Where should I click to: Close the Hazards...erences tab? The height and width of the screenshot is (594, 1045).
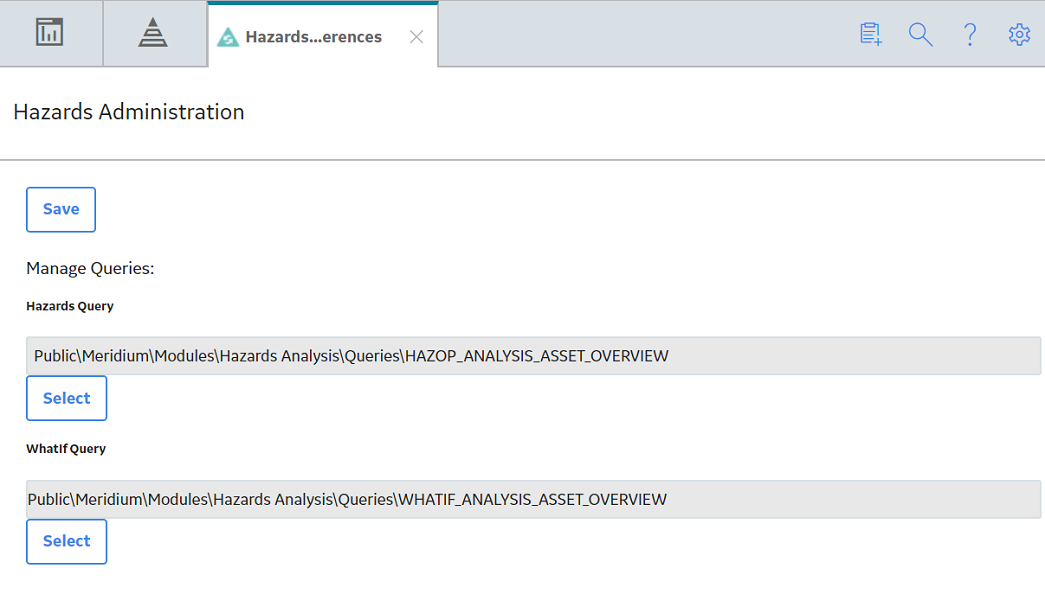[417, 37]
